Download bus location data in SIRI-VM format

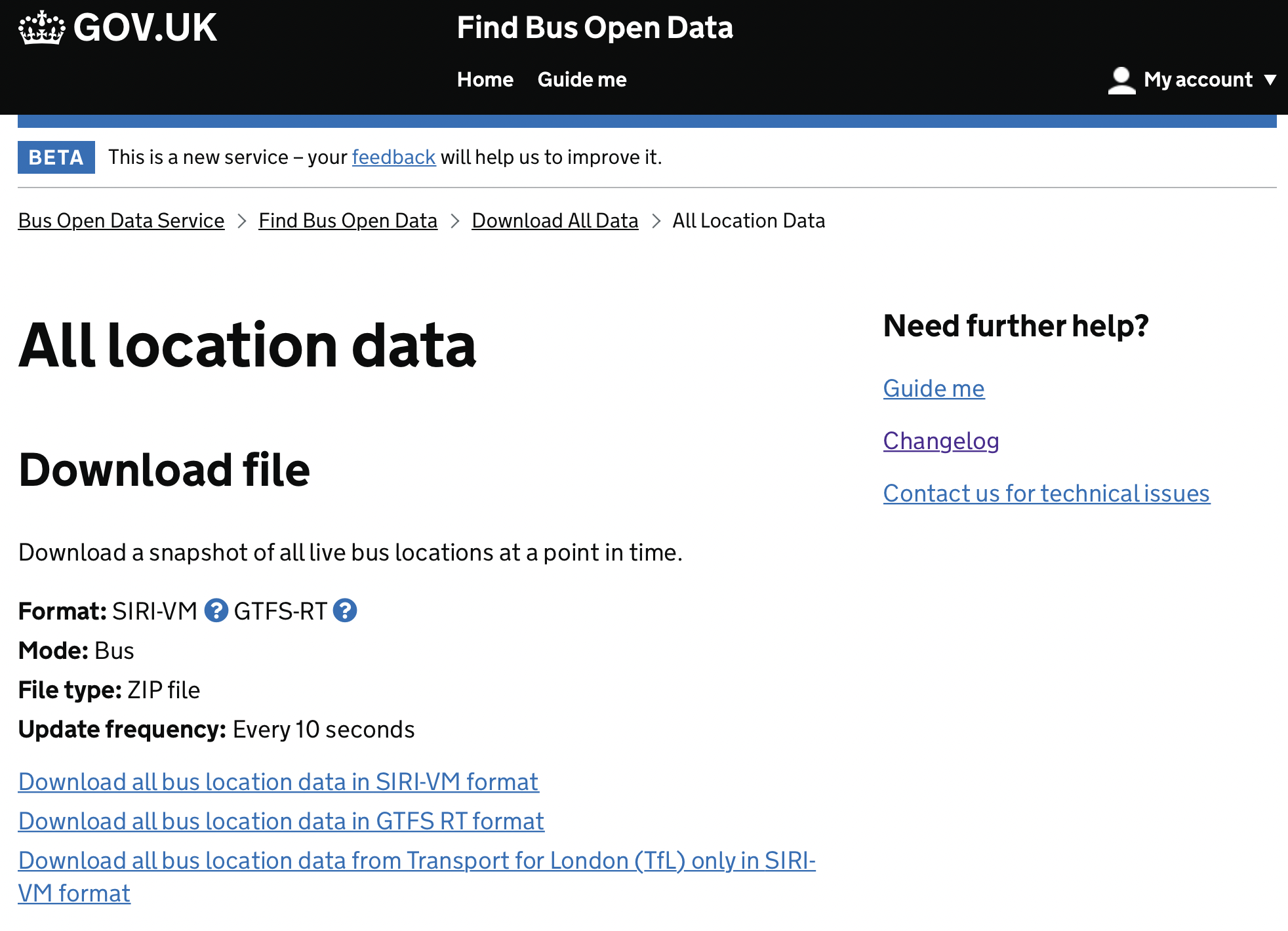pos(278,782)
